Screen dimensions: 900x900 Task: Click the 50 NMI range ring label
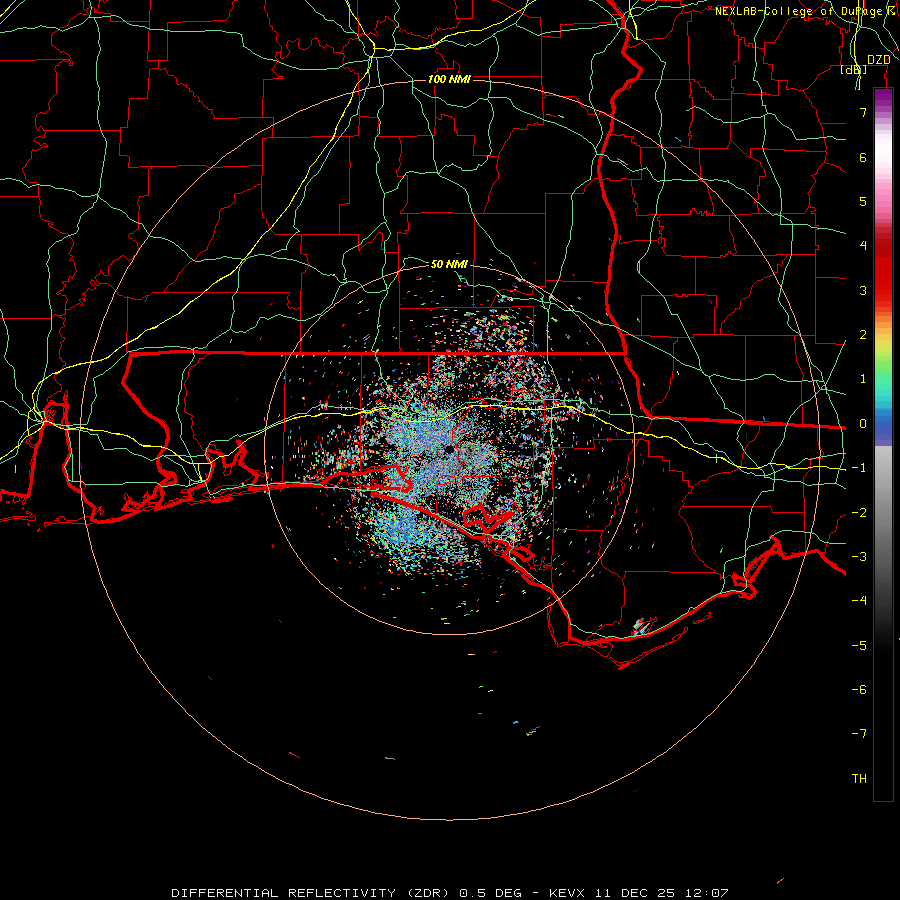[449, 264]
